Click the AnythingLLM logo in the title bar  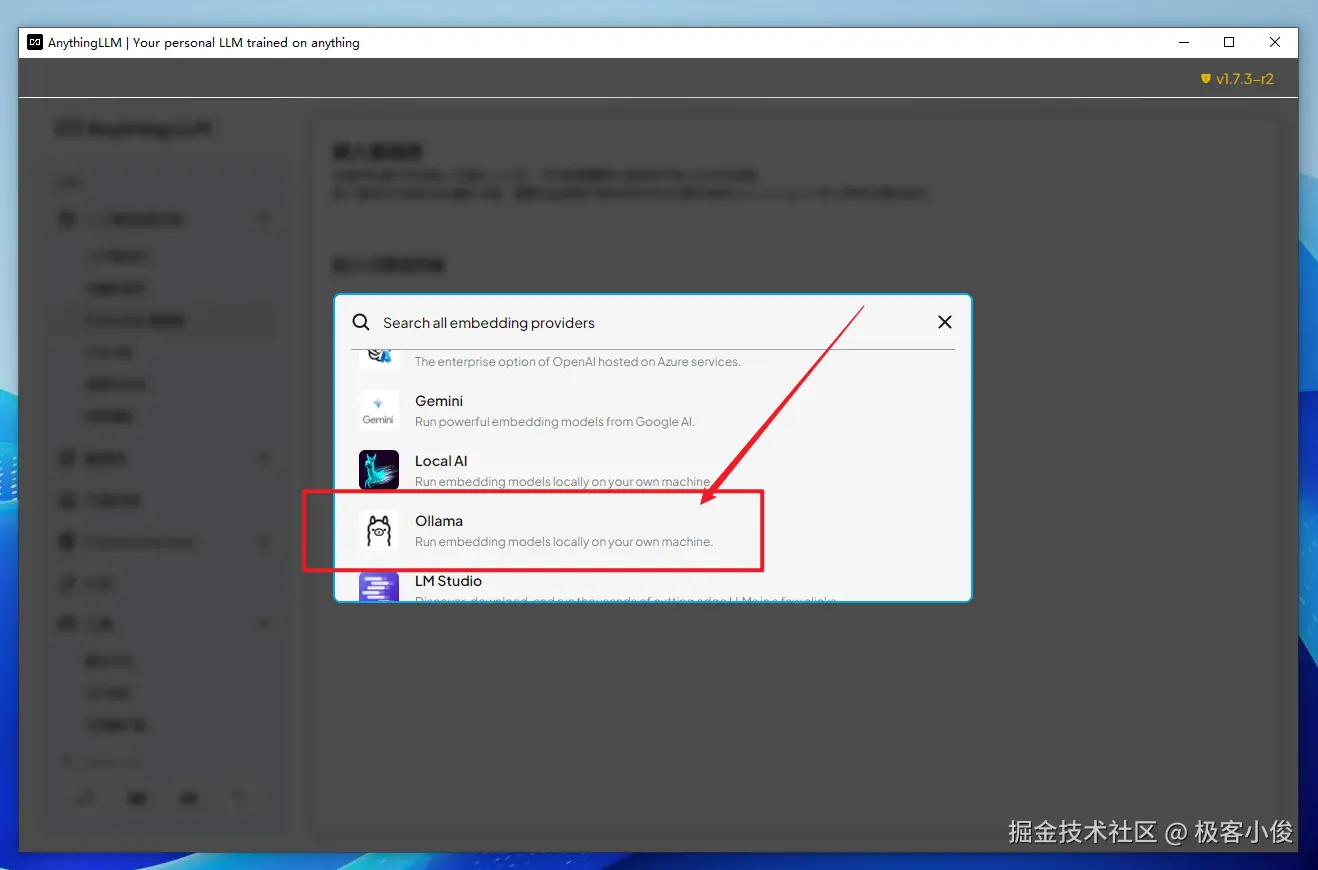click(x=35, y=42)
